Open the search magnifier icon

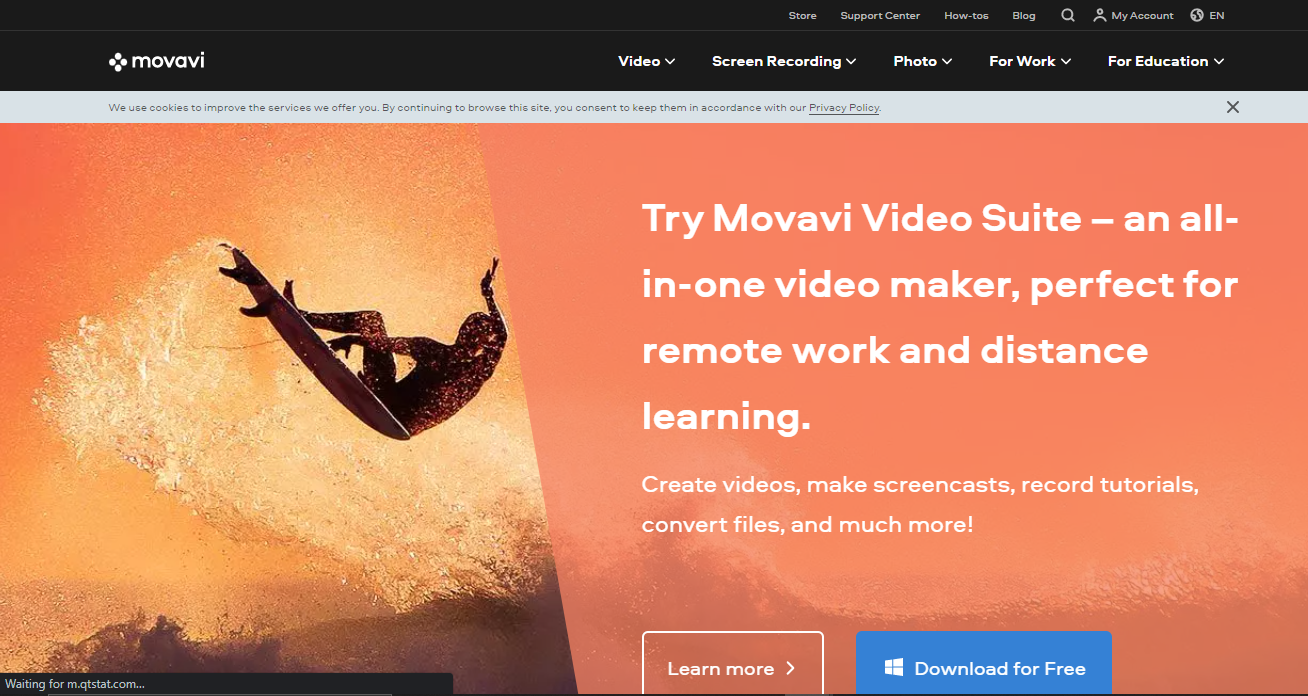(1068, 15)
